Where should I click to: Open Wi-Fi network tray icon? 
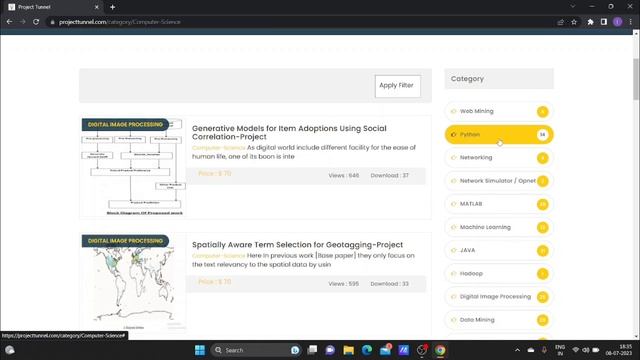click(x=576, y=350)
